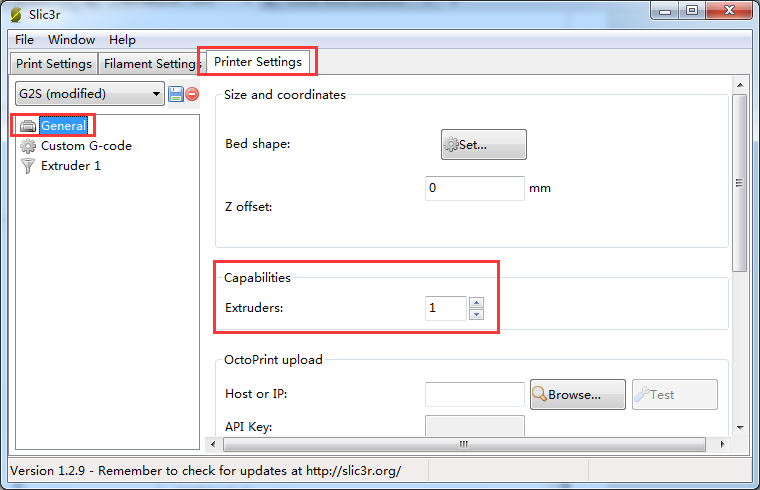Click the Host or IP: label
The width and height of the screenshot is (760, 490).
(256, 394)
